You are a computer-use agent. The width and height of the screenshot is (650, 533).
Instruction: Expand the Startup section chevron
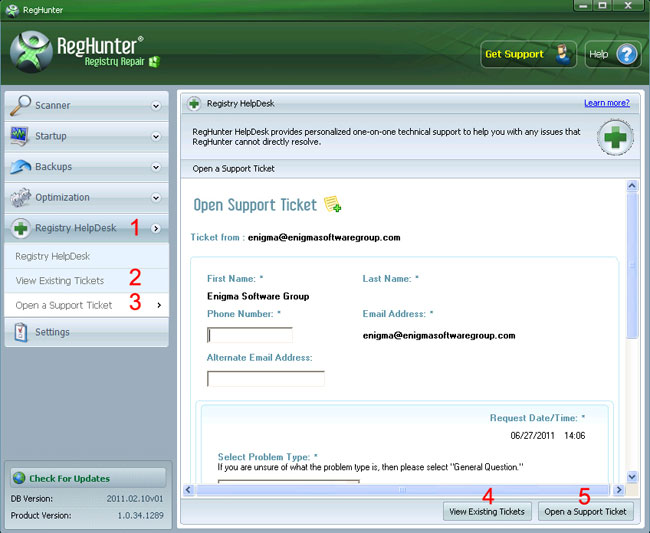coord(156,136)
